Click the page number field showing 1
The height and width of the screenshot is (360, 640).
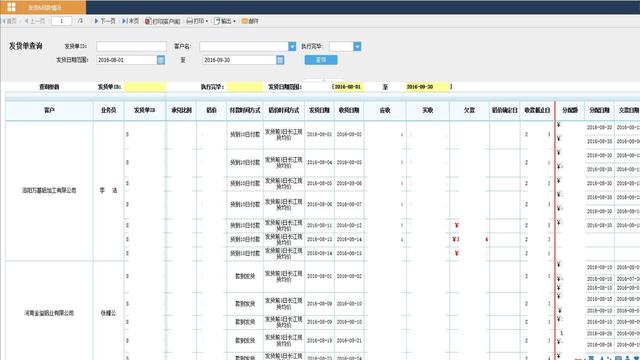tap(62, 21)
